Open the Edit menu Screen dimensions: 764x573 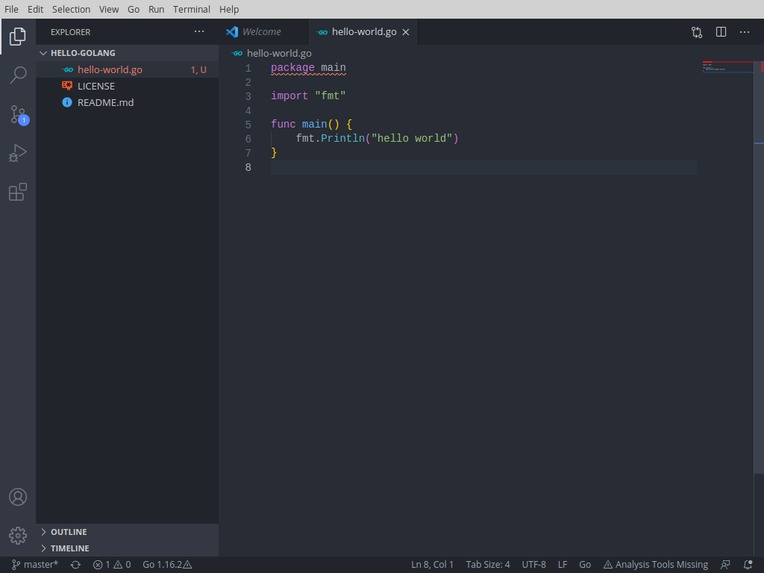click(x=35, y=9)
